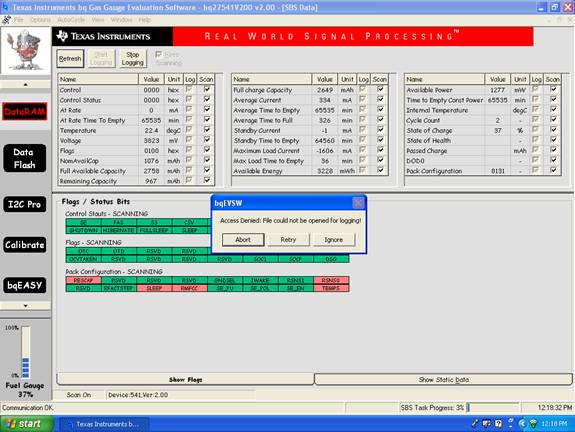Toggle the Keep Scanning checkbox
Screen dimensions: 575x432
(x=158, y=55)
